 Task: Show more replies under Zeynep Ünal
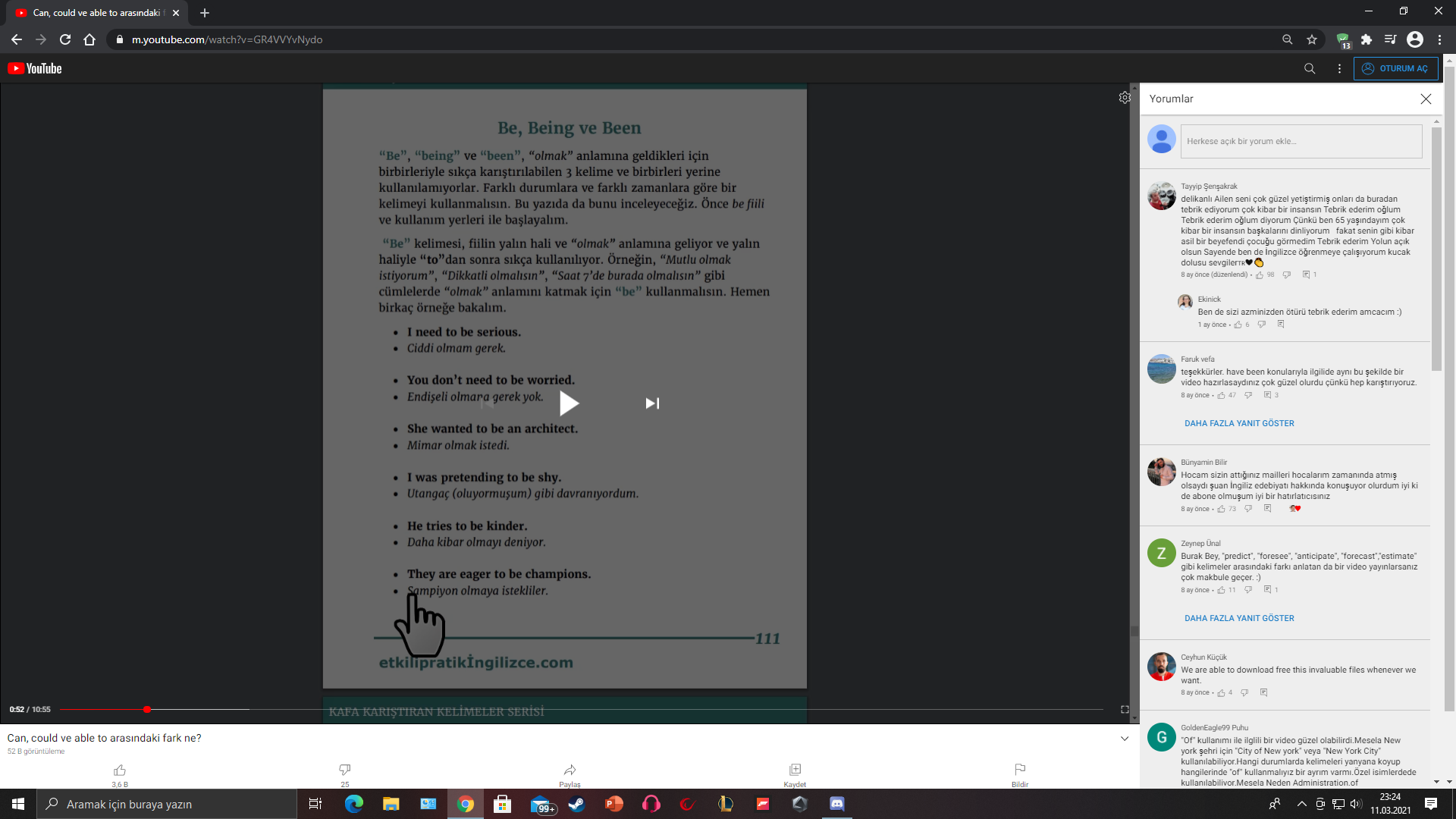[1239, 618]
